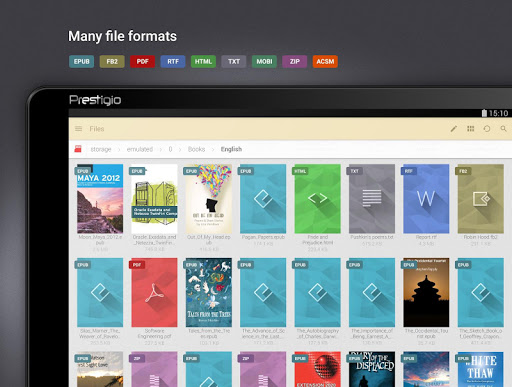
Task: Open the Robin Hood FB2 book
Action: 480,199
